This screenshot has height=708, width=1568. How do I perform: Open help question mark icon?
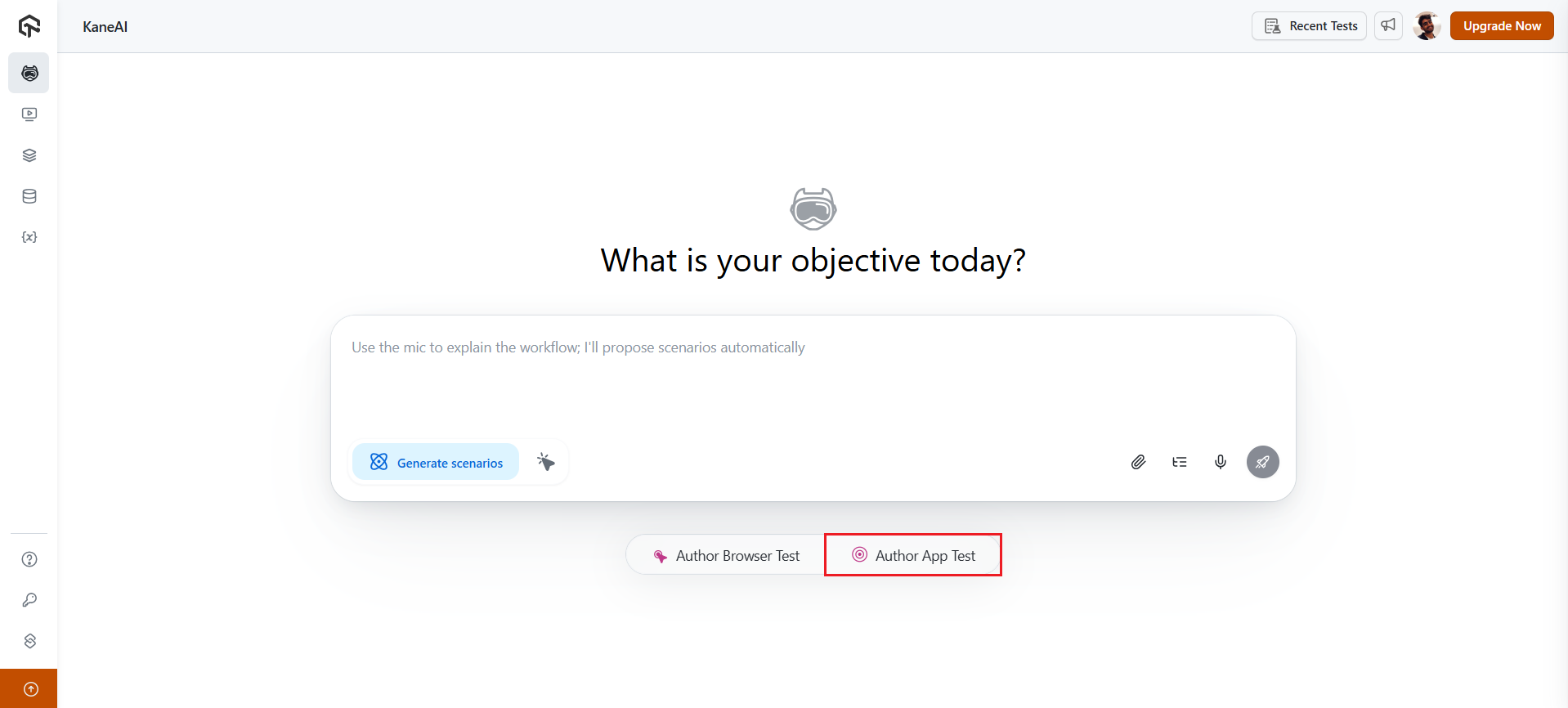pos(29,559)
